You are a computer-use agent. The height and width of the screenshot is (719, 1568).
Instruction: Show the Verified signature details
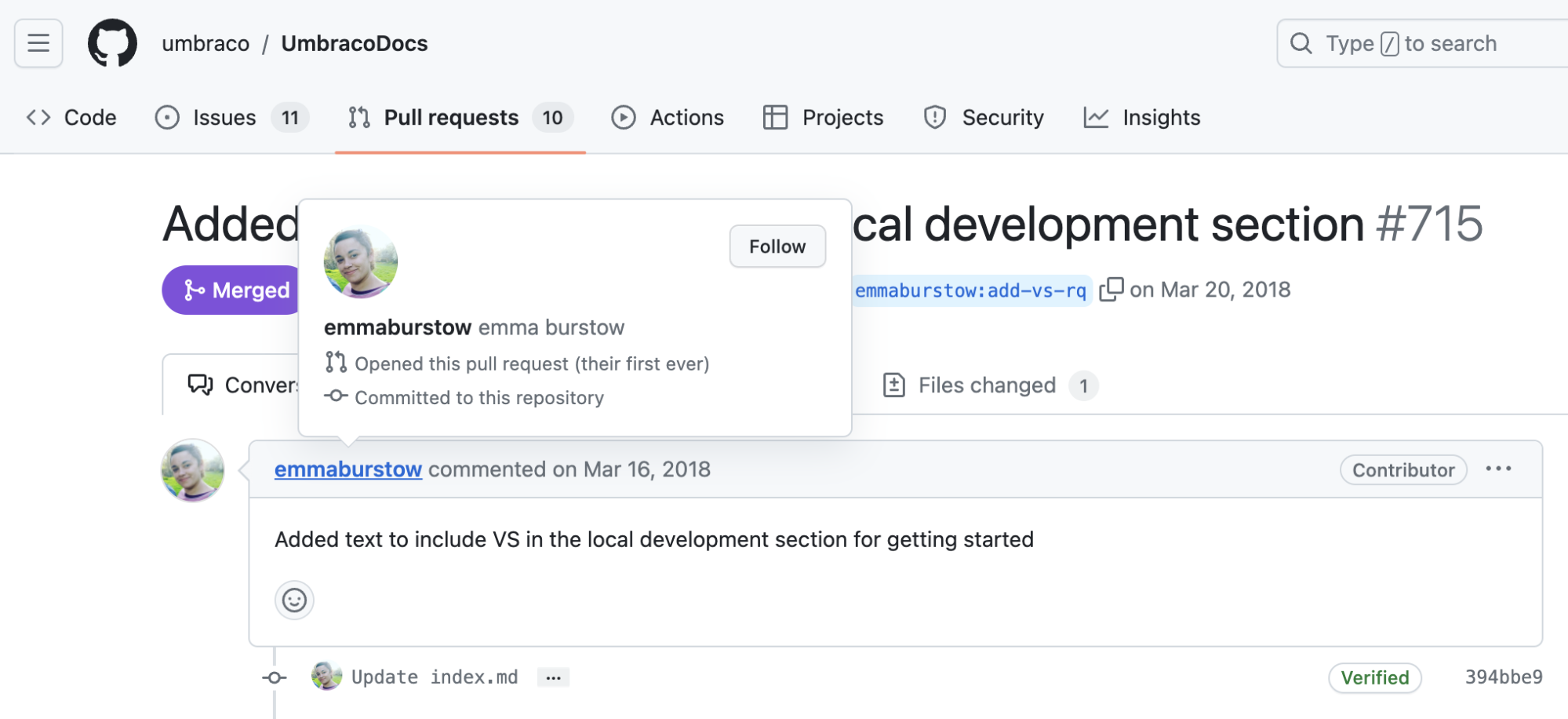pos(1375,677)
